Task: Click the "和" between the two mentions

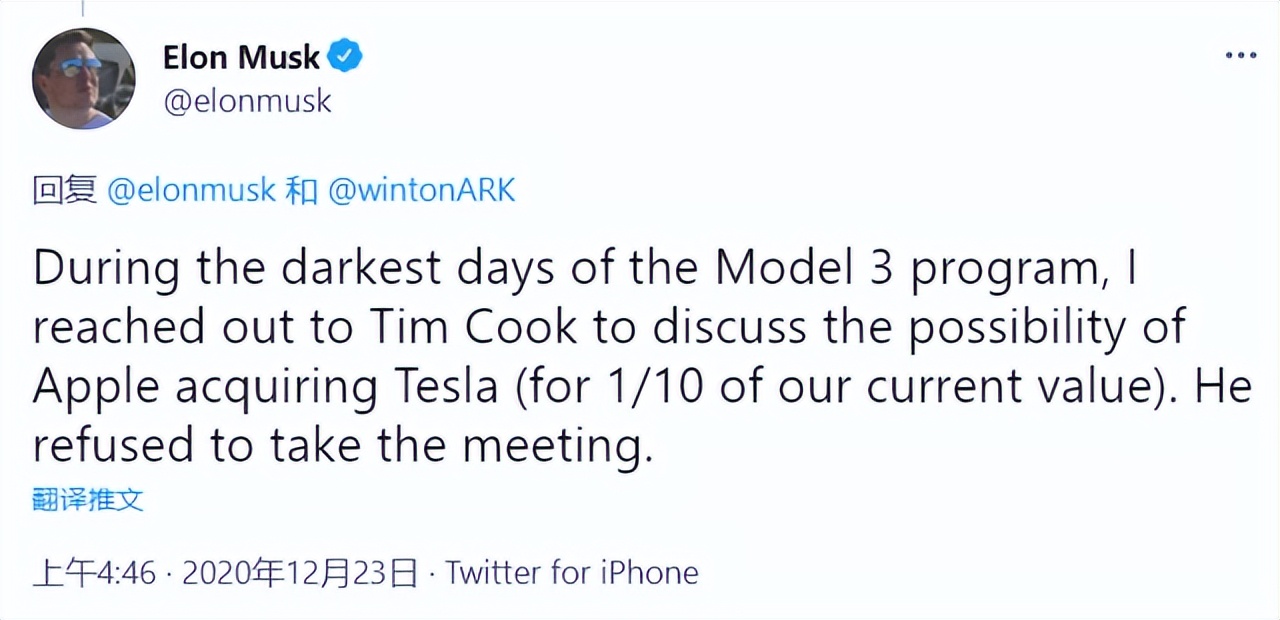Action: tap(301, 190)
